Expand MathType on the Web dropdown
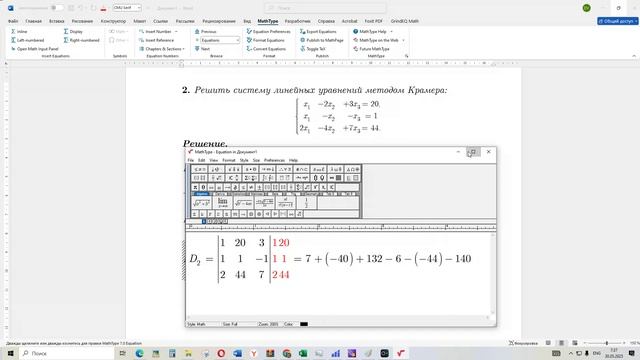This screenshot has height=360, width=640. pos(403,40)
